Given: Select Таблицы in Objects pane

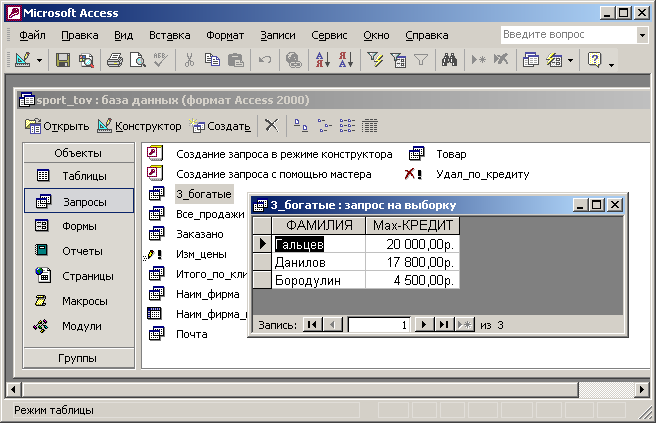Looking at the screenshot, I should (79, 176).
